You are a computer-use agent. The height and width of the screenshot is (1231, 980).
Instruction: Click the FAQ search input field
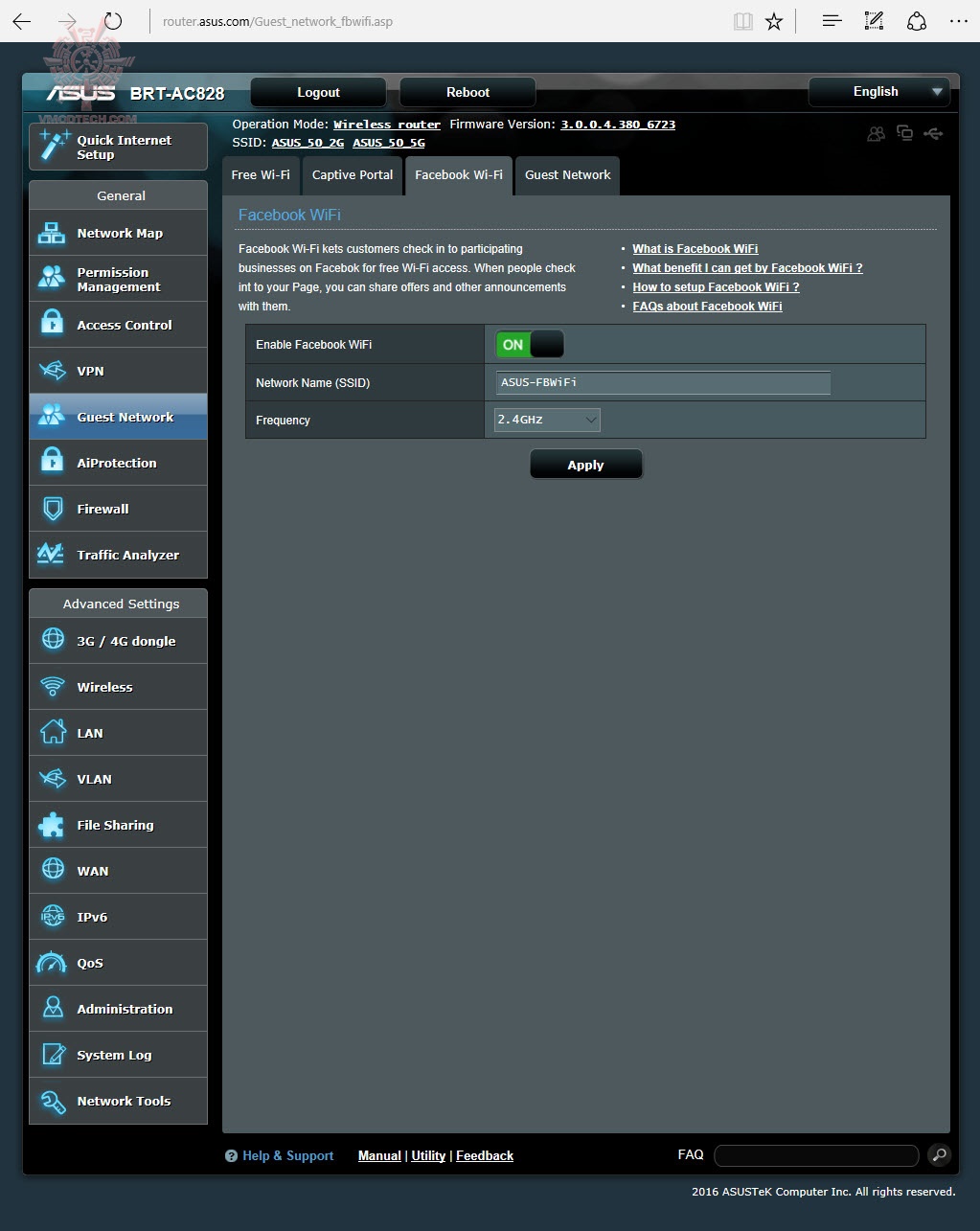point(816,1155)
